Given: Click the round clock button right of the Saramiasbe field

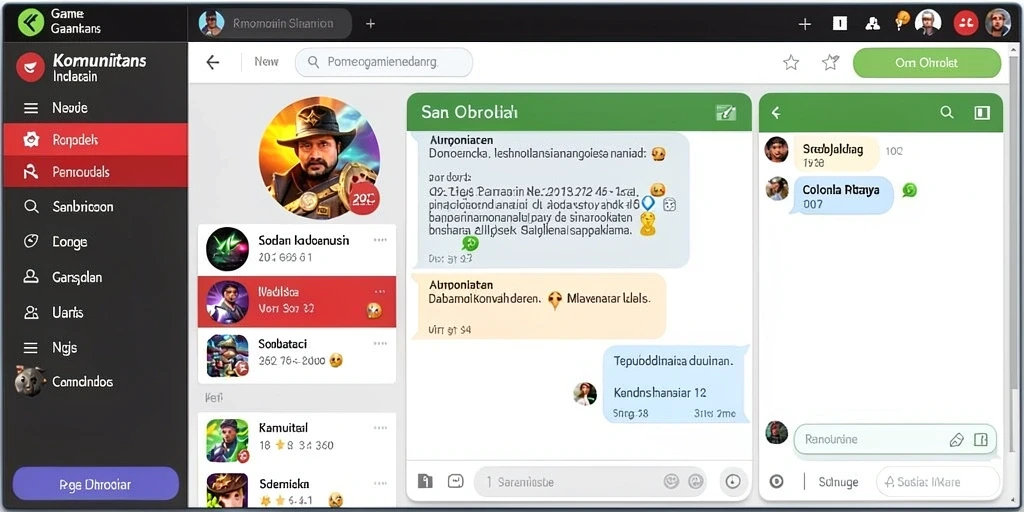Looking at the screenshot, I should tap(733, 481).
